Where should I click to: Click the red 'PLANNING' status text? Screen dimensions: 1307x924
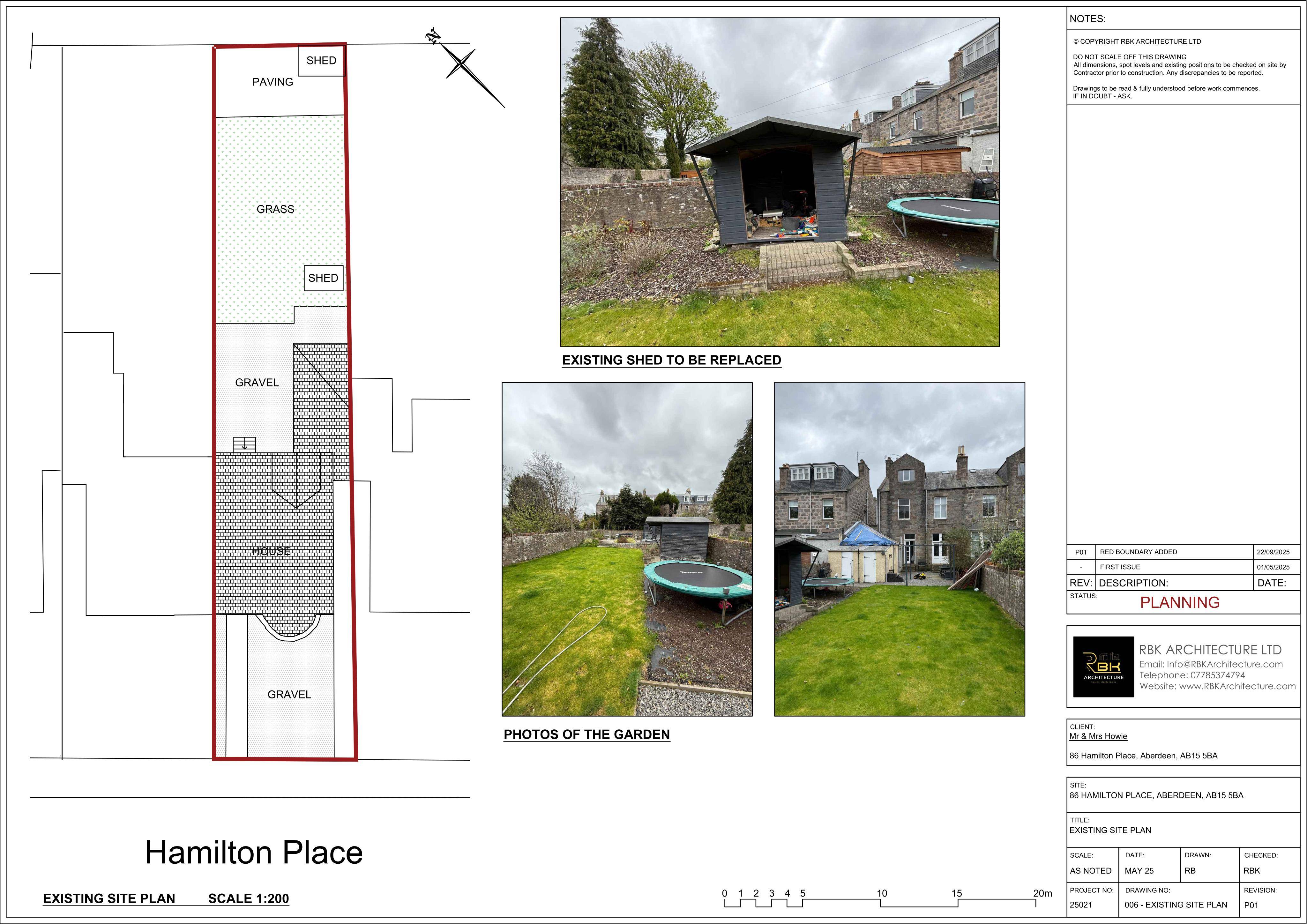[x=1179, y=602]
